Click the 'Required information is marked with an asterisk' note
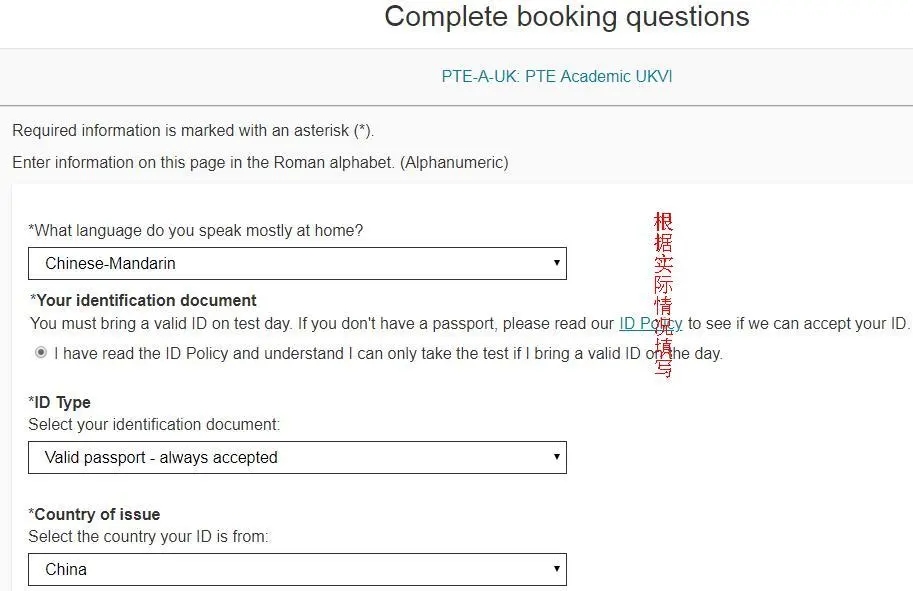Viewport: 913px width, 591px height. click(193, 130)
